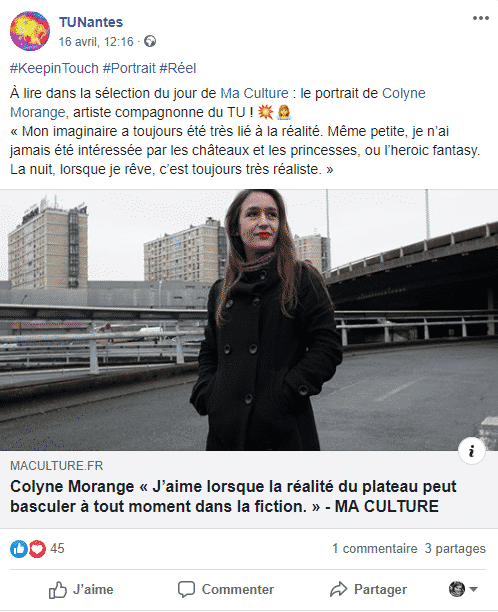Click the Commenter speech bubble button
This screenshot has width=498, height=612.
coord(226,589)
